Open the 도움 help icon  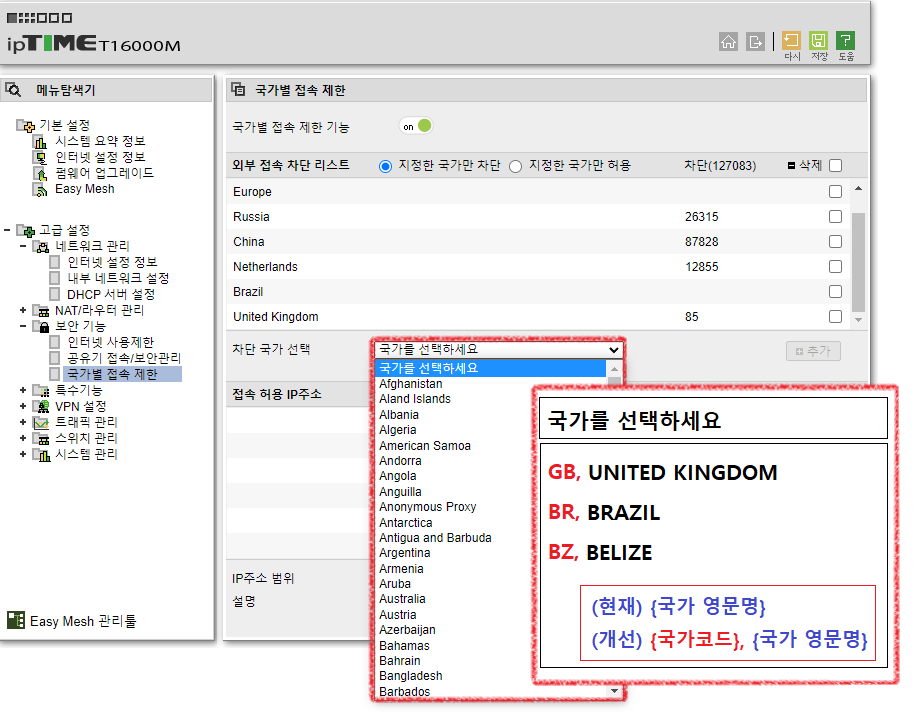tap(846, 41)
